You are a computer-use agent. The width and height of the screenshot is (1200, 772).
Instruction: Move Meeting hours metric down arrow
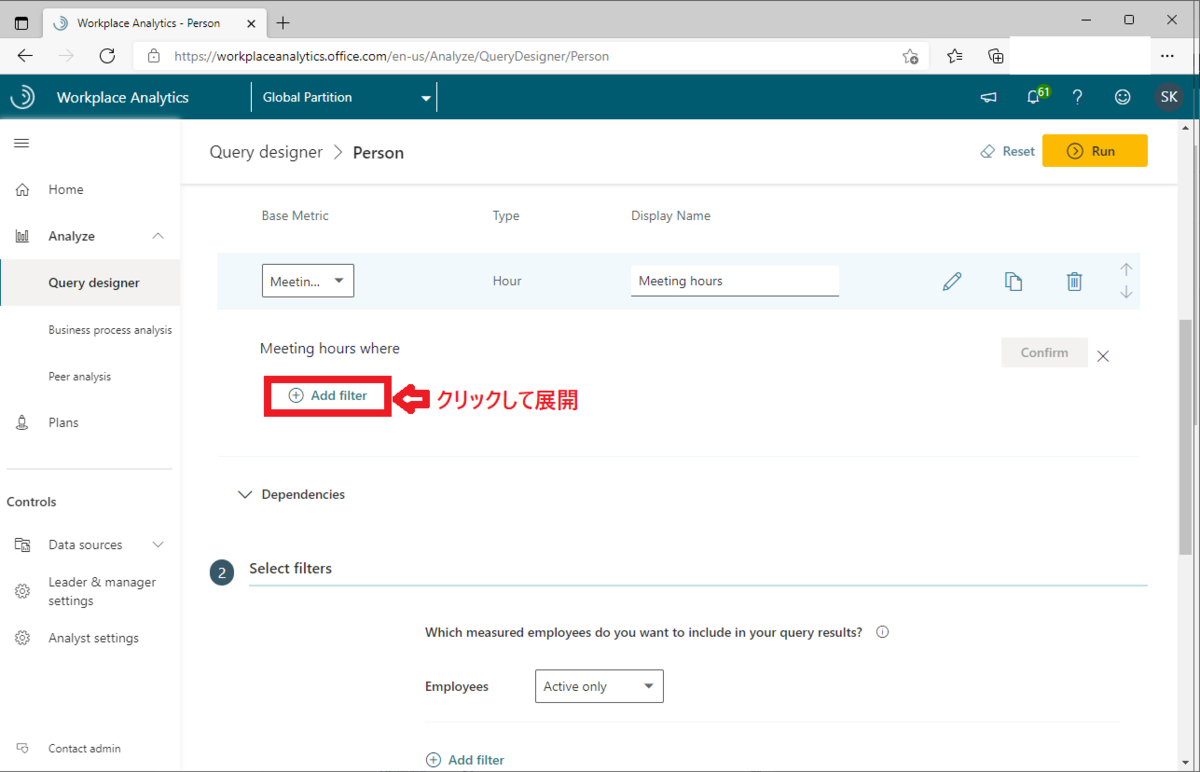(1126, 292)
